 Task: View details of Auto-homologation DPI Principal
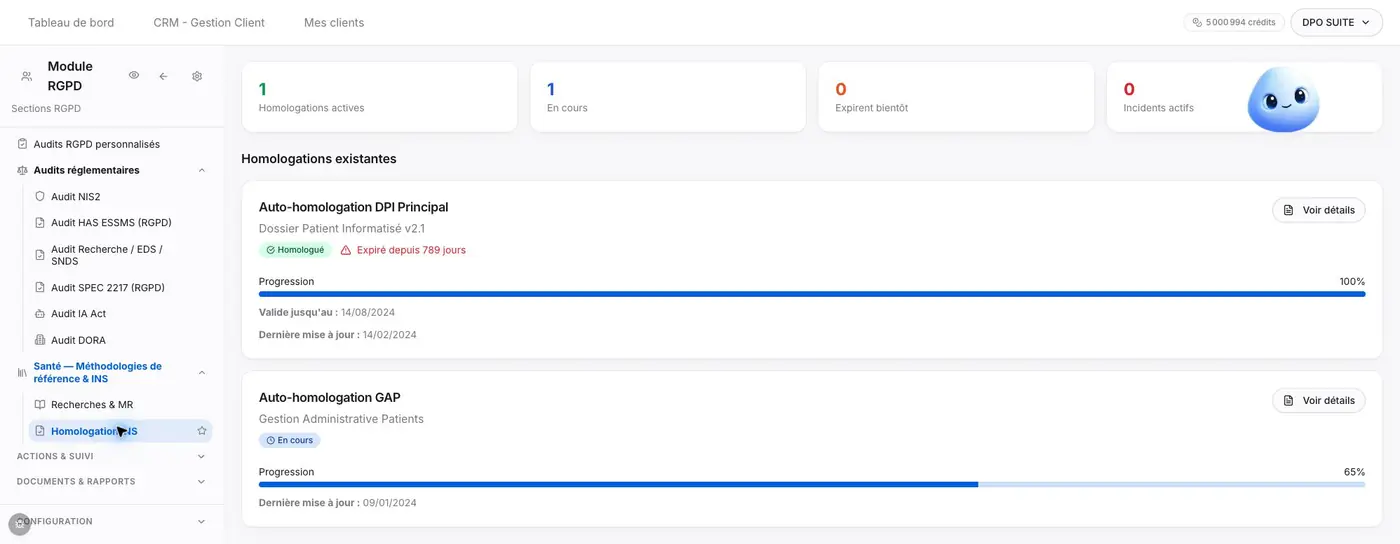point(1318,210)
